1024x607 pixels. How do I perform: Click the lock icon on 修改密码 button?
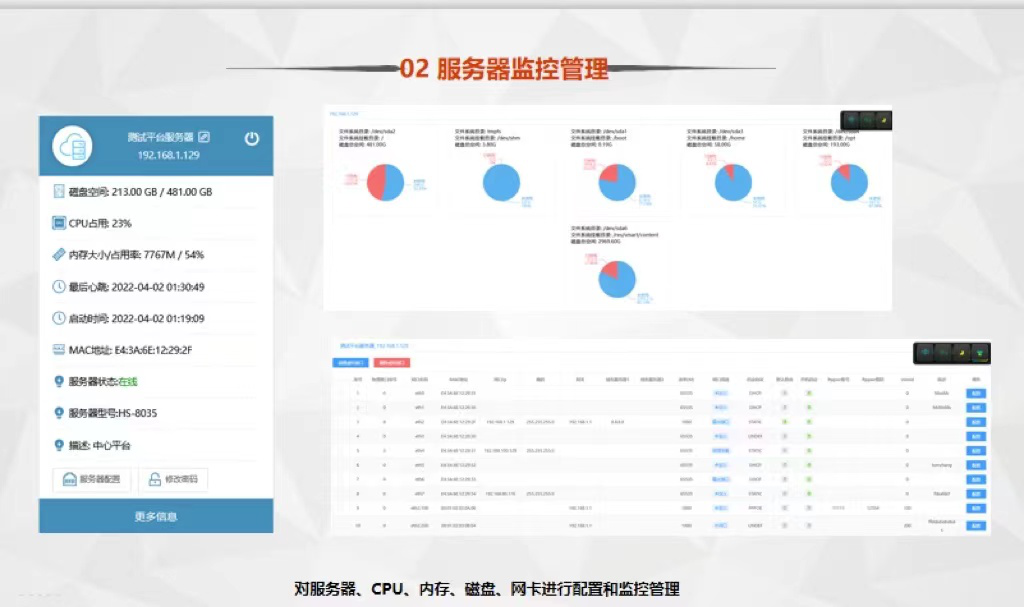154,478
